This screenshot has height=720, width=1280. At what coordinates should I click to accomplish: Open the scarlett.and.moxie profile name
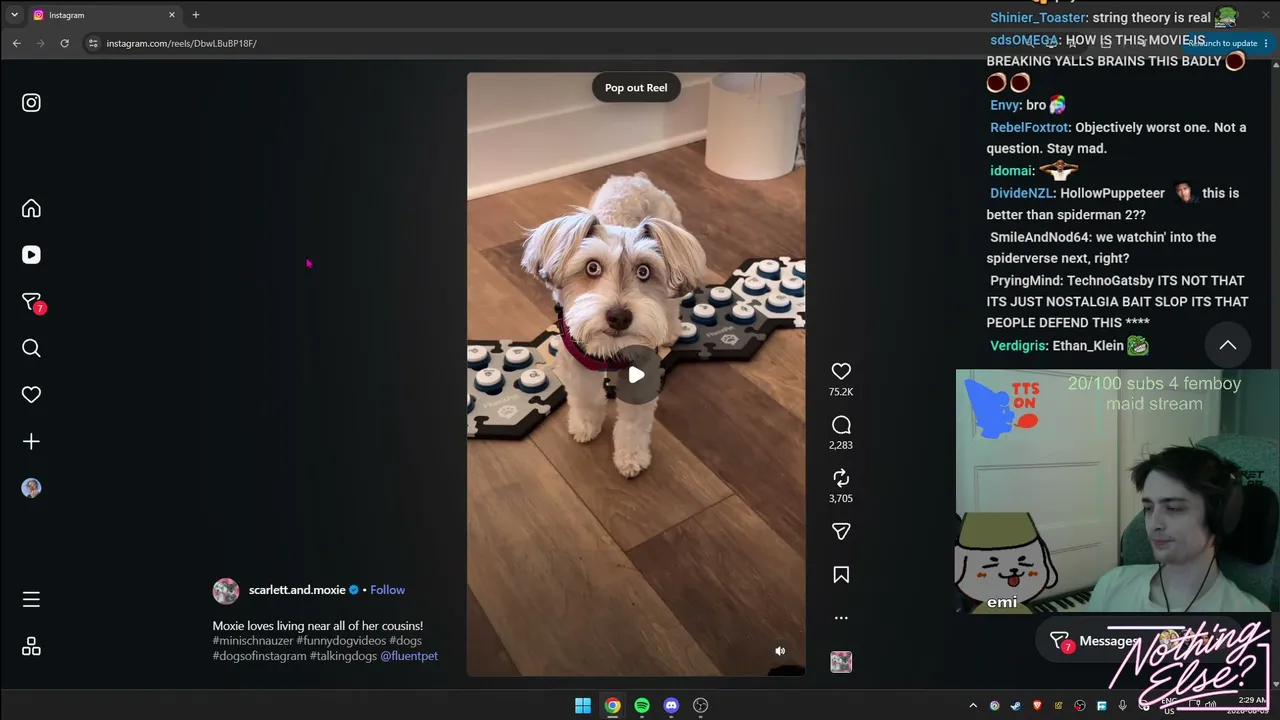pos(297,590)
